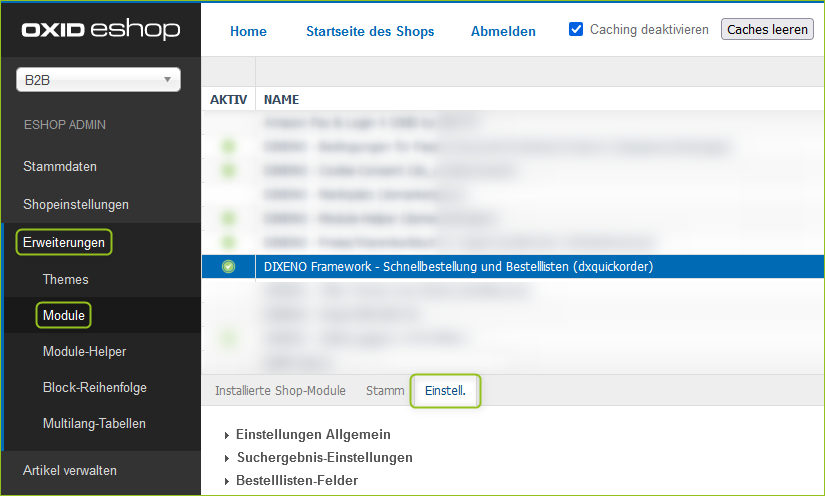Viewport: 825px width, 496px height.
Task: Go to the Home link
Action: (248, 32)
